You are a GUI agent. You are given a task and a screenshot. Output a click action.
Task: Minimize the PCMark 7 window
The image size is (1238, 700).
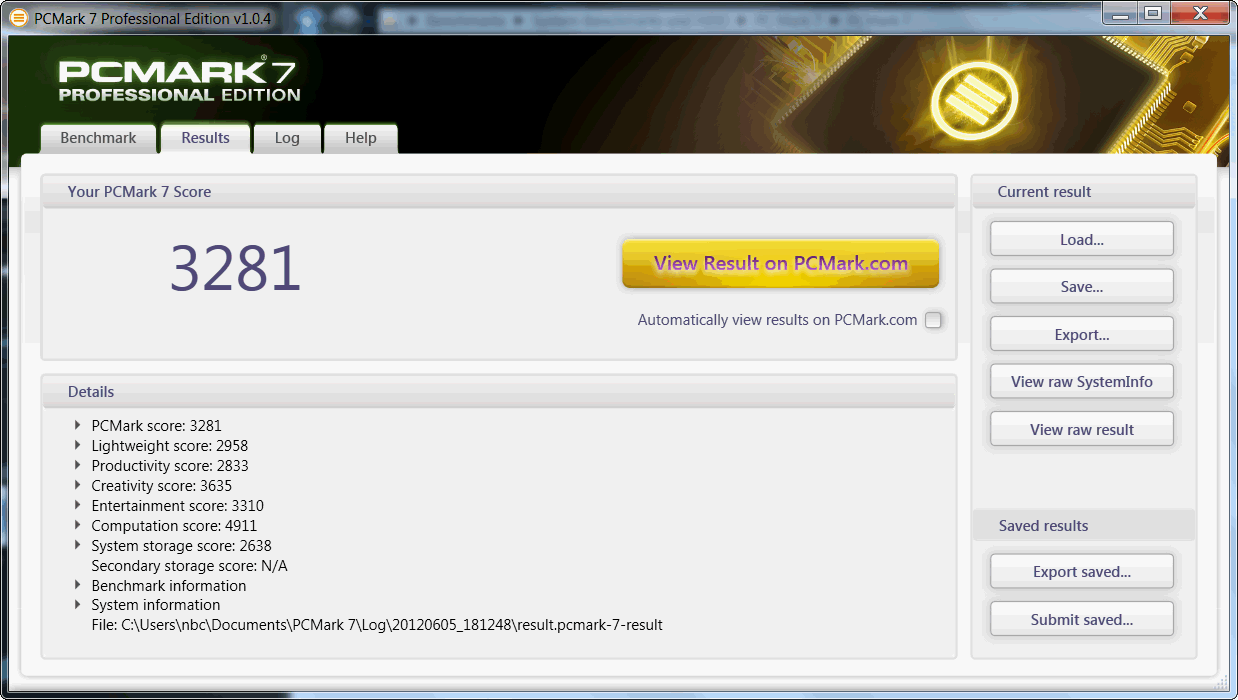(1122, 13)
